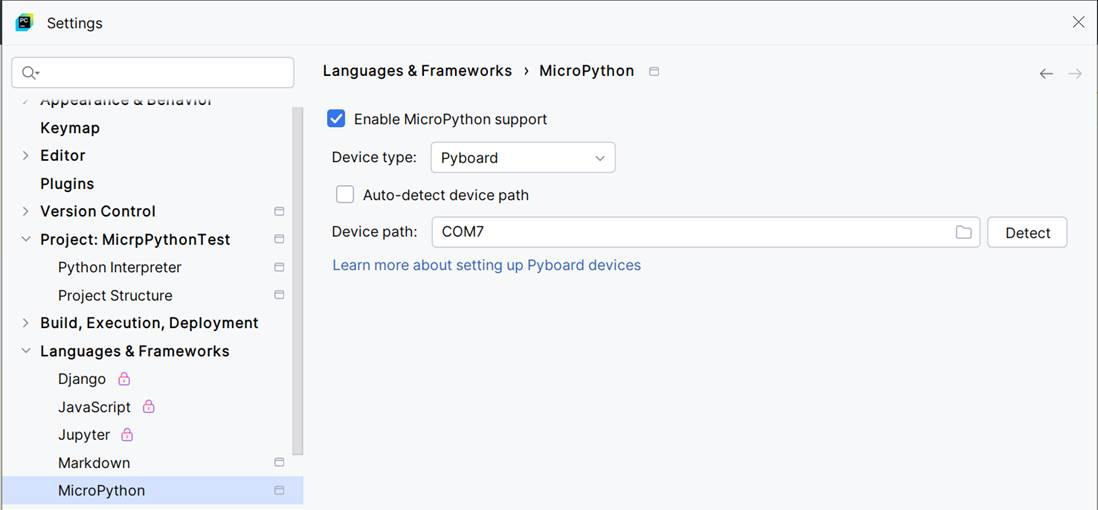This screenshot has height=510, width=1098.
Task: Click the Detect button
Action: (1027, 233)
